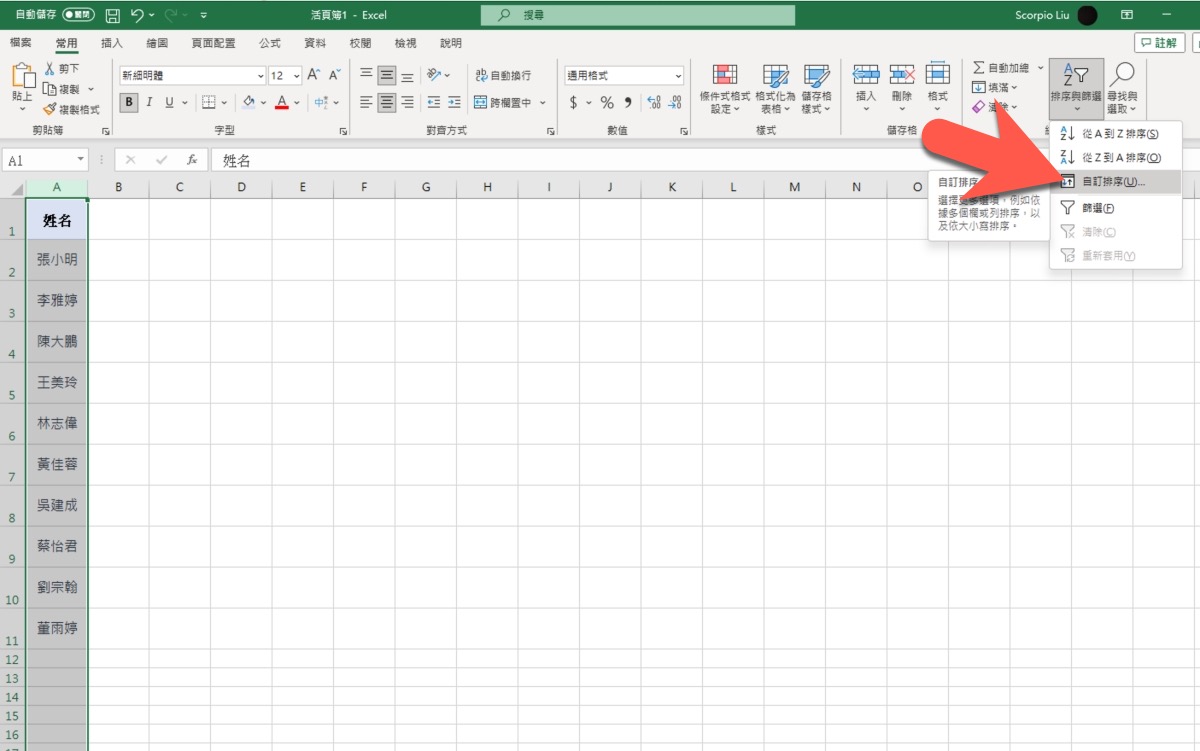The image size is (1200, 751).
Task: Click the Save icon in title bar
Action: 112,15
